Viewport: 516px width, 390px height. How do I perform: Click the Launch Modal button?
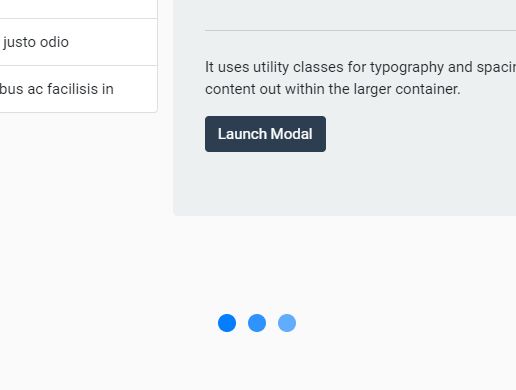point(265,134)
